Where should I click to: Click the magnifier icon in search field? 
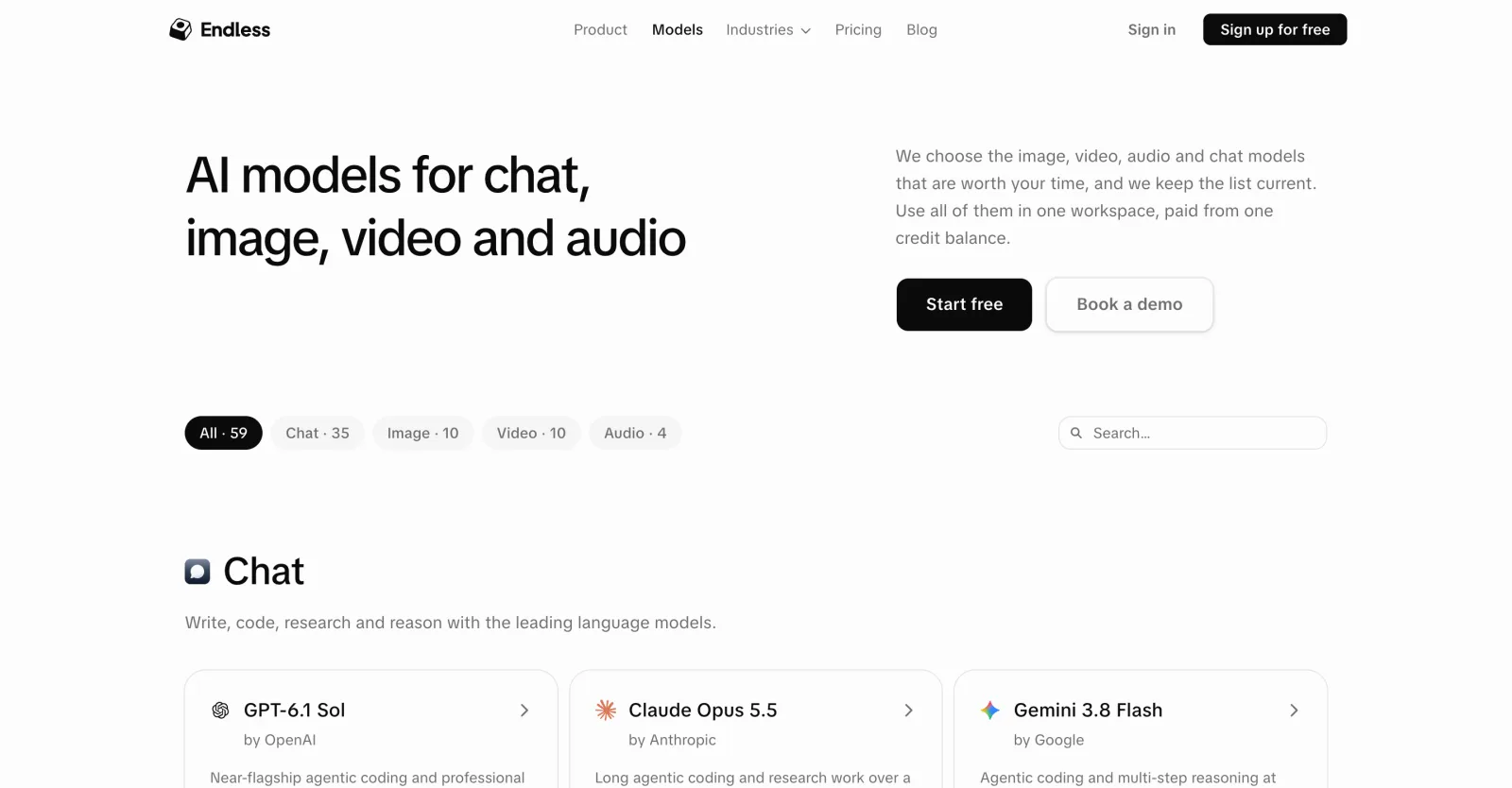pyautogui.click(x=1075, y=433)
